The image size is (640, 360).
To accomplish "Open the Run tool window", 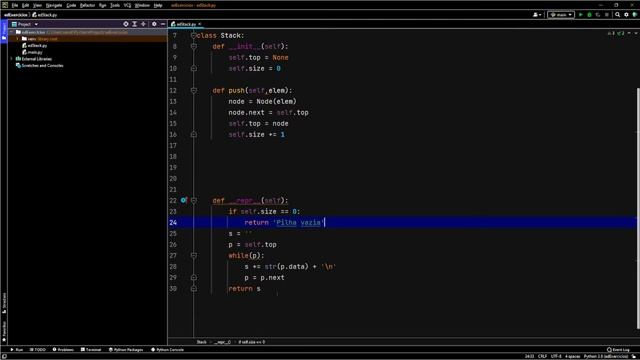I will pos(17,350).
